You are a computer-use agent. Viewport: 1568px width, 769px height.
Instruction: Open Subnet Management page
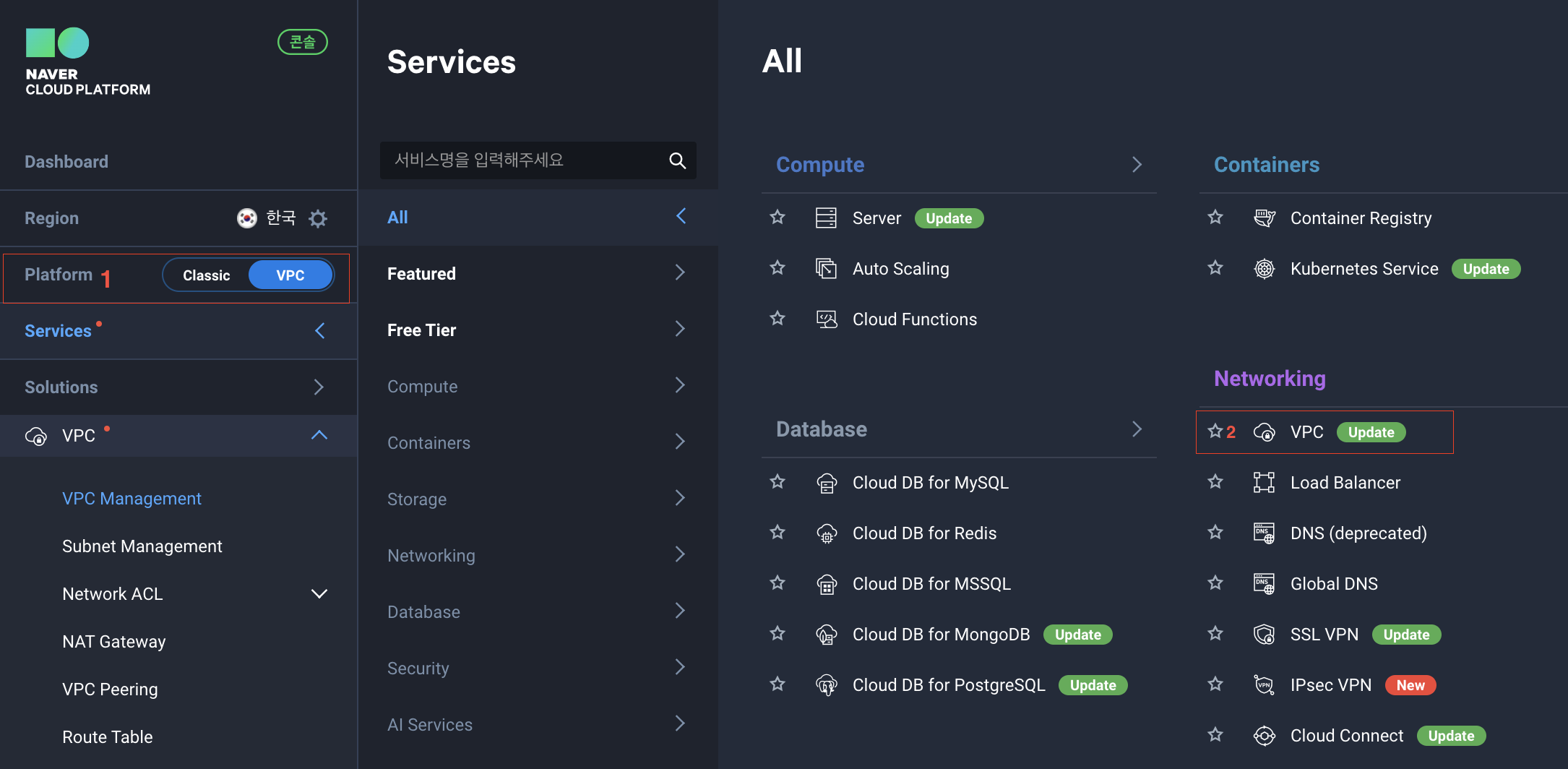(142, 546)
